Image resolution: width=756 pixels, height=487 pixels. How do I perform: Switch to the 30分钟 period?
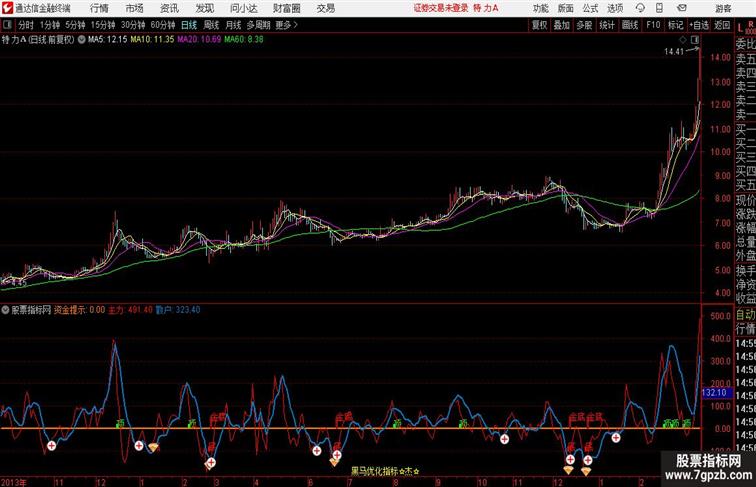click(133, 25)
